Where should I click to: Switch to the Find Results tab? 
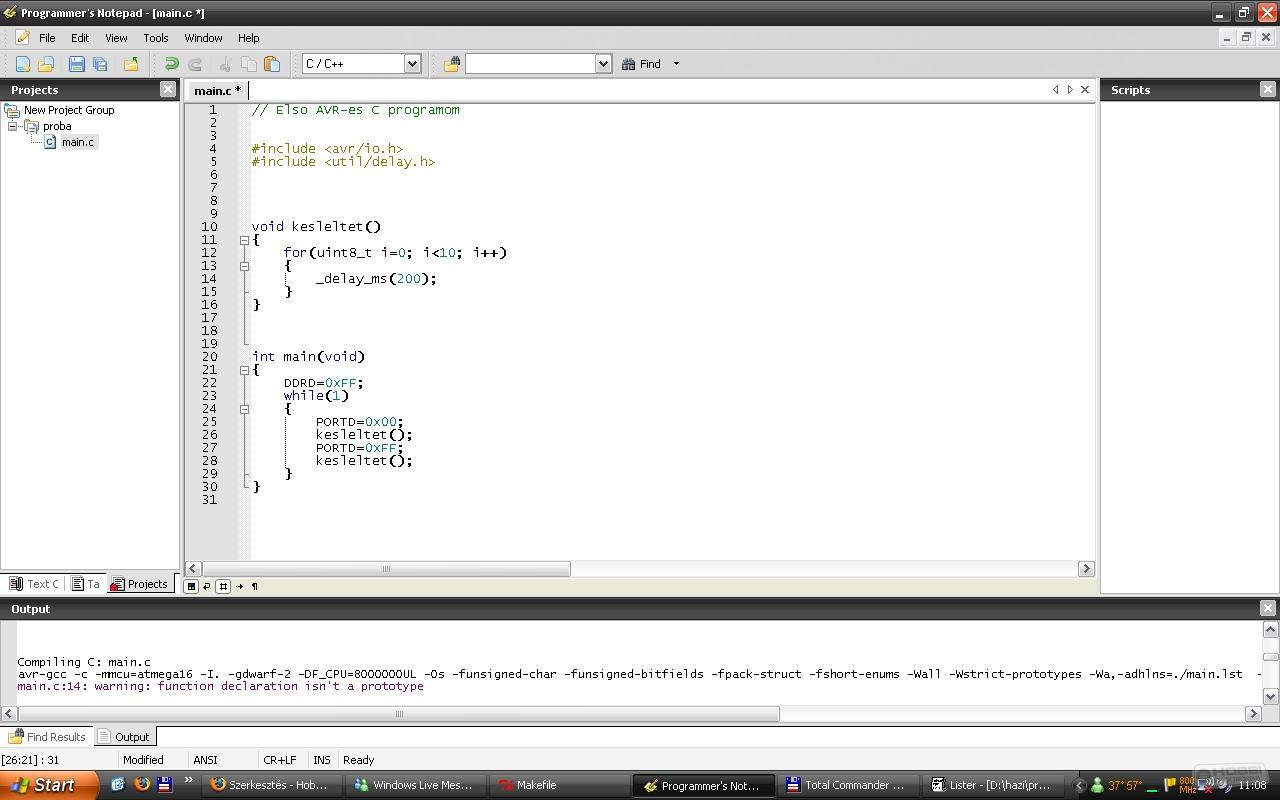coord(47,737)
